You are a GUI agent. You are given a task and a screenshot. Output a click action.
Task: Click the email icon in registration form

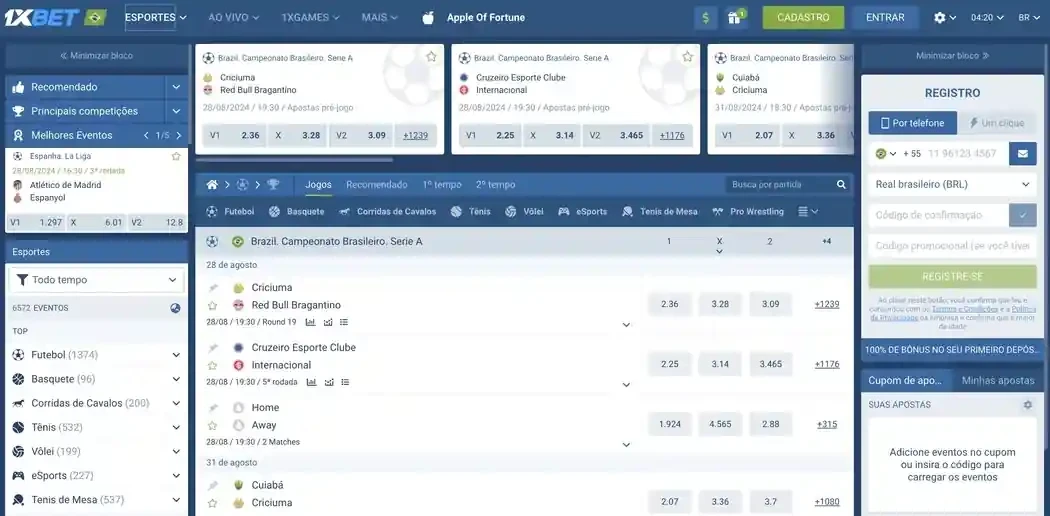click(x=1023, y=153)
